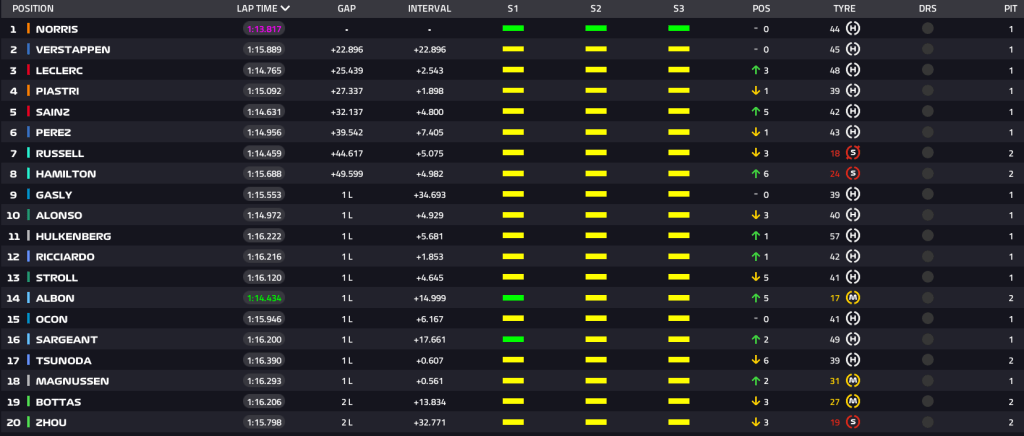Image resolution: width=1024 pixels, height=436 pixels.
Task: Click Hamilton's green up arrow
Action: tap(756, 174)
